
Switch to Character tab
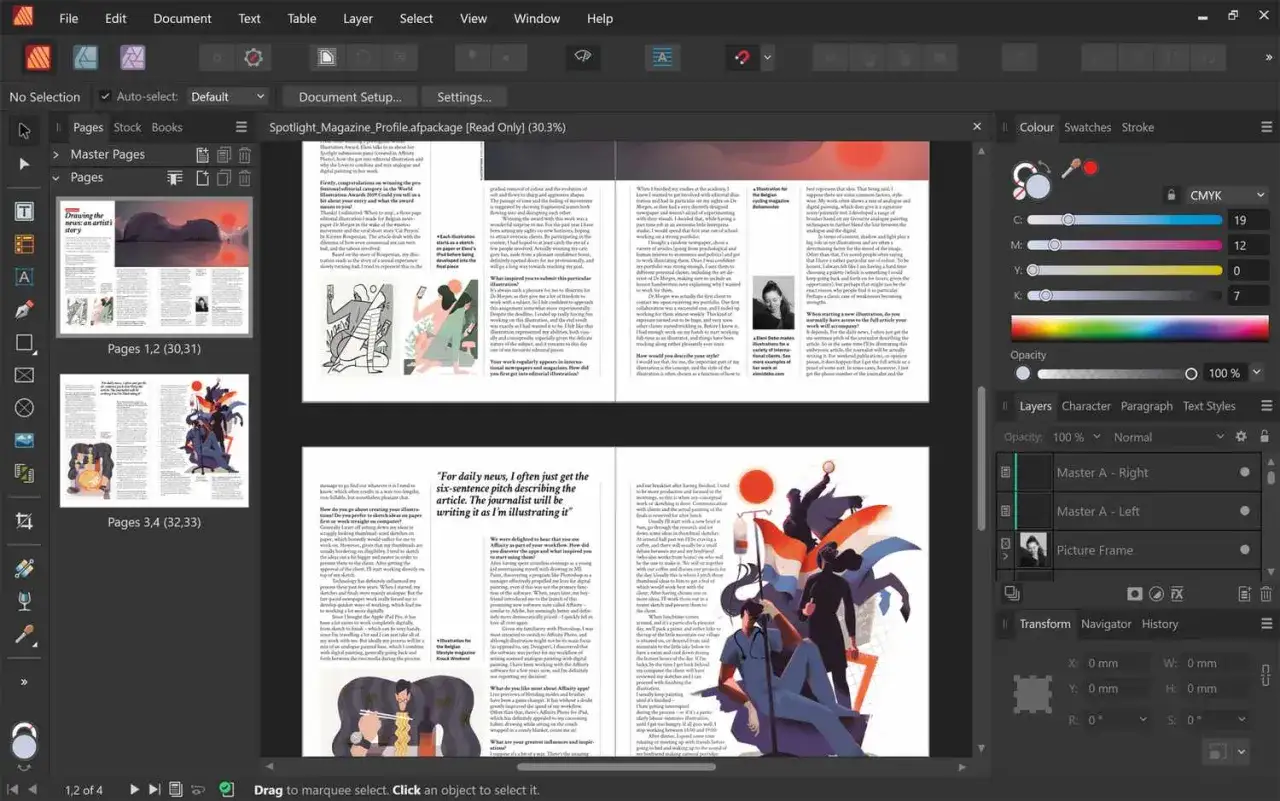click(1086, 406)
